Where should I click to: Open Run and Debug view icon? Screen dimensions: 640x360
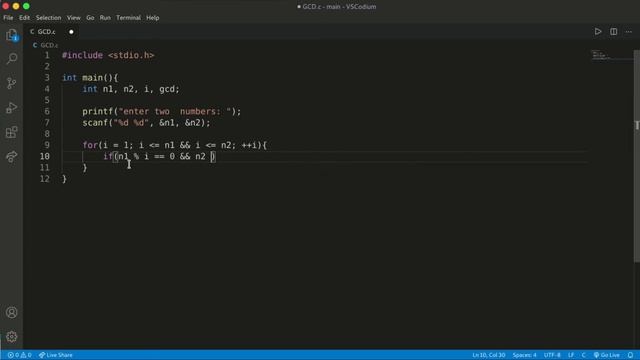pos(11,107)
